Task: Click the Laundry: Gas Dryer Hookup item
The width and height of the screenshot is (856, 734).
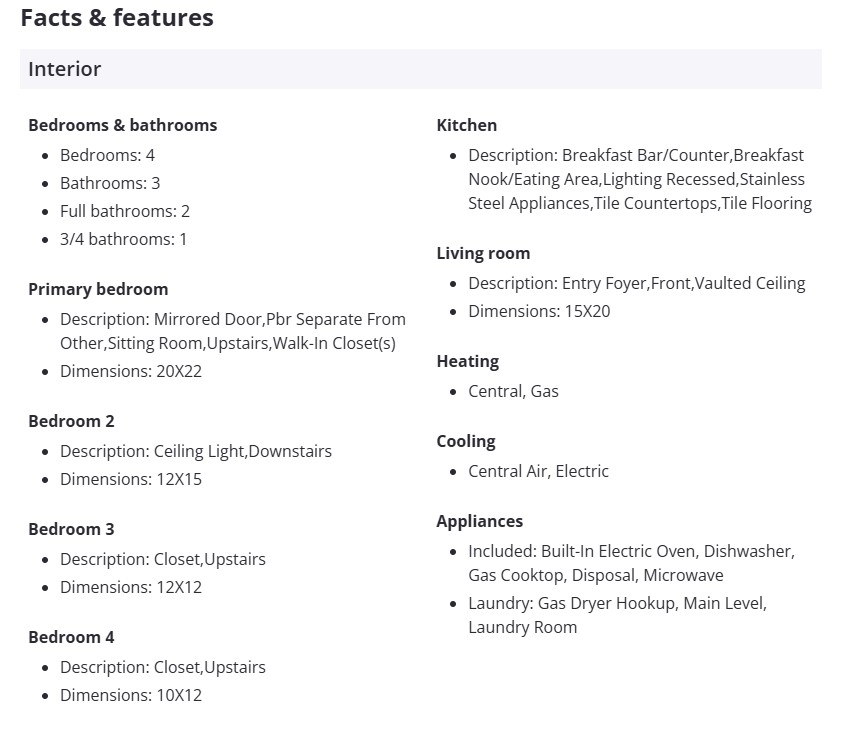Action: [617, 603]
